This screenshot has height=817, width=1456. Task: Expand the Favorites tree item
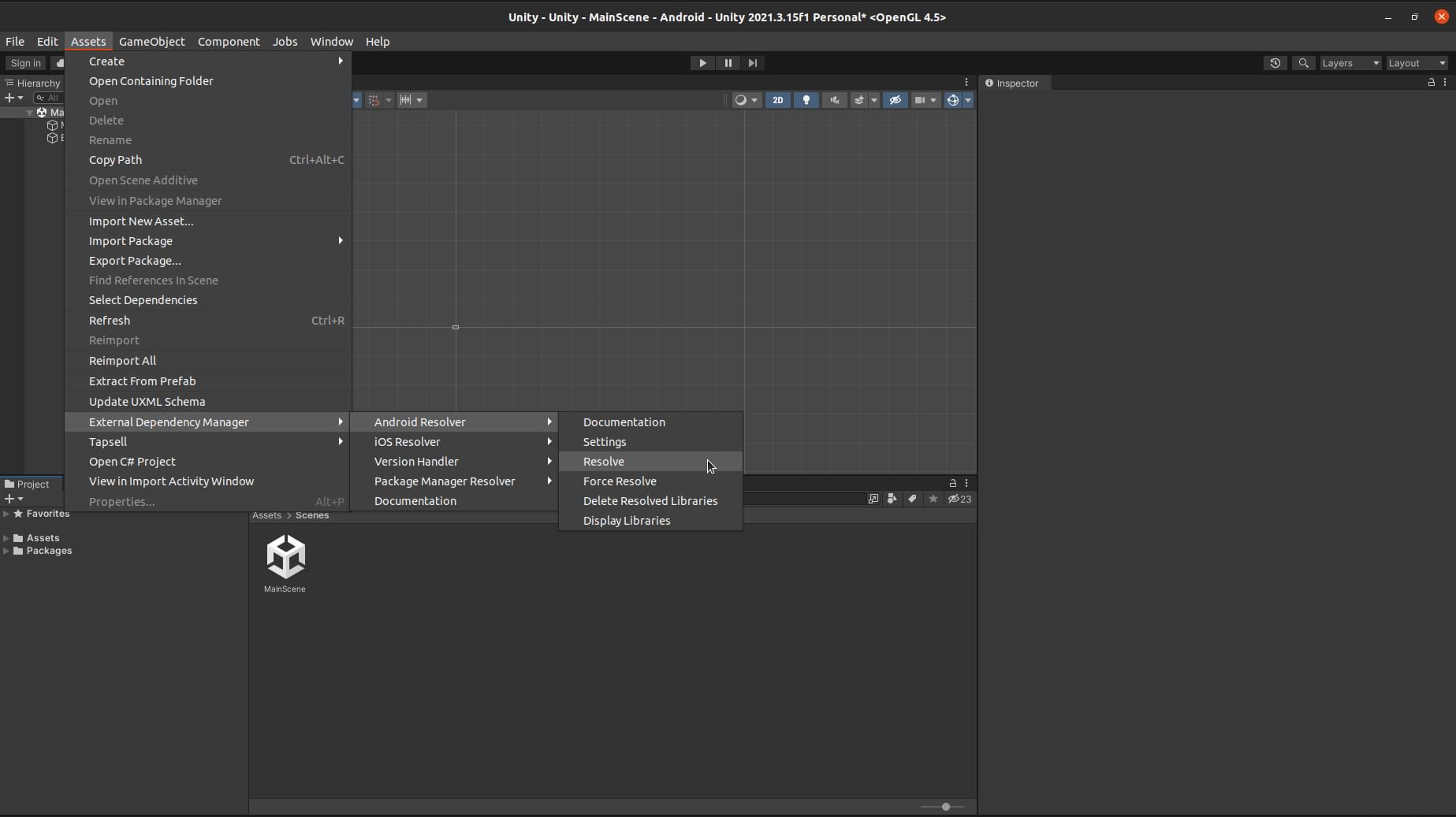coord(6,514)
